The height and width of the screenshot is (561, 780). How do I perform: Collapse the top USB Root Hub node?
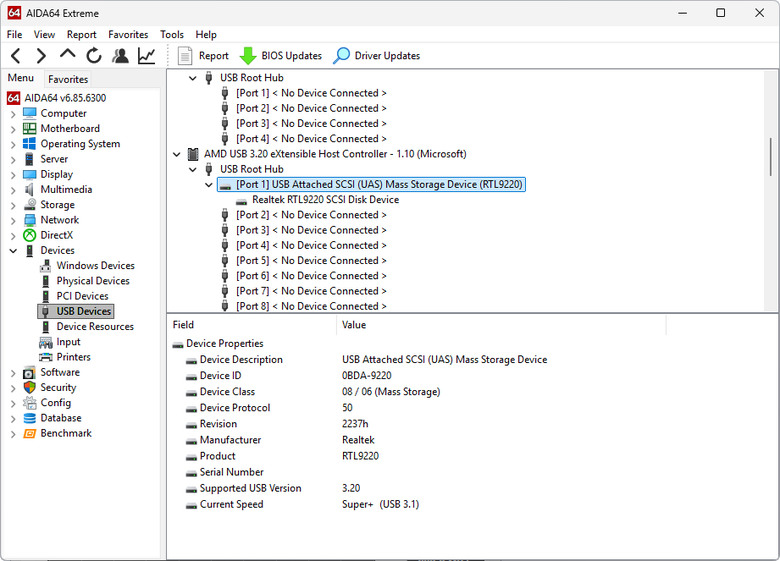click(x=193, y=78)
